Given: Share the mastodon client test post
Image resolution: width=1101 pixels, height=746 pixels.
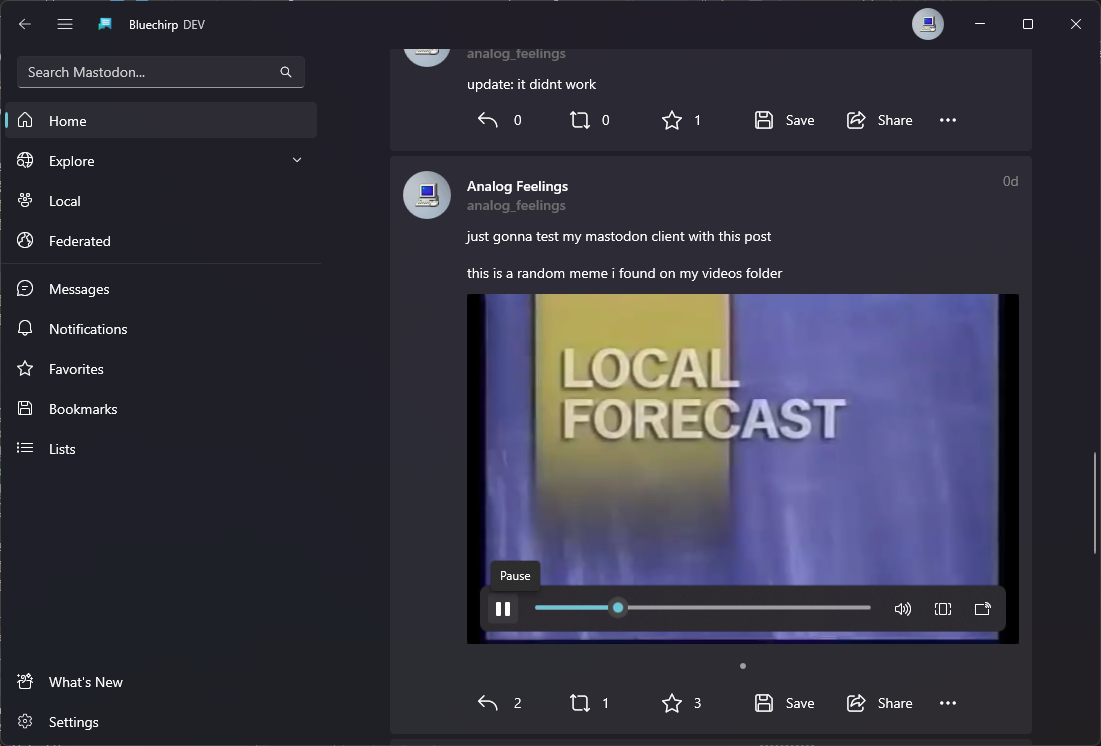Looking at the screenshot, I should (x=879, y=703).
